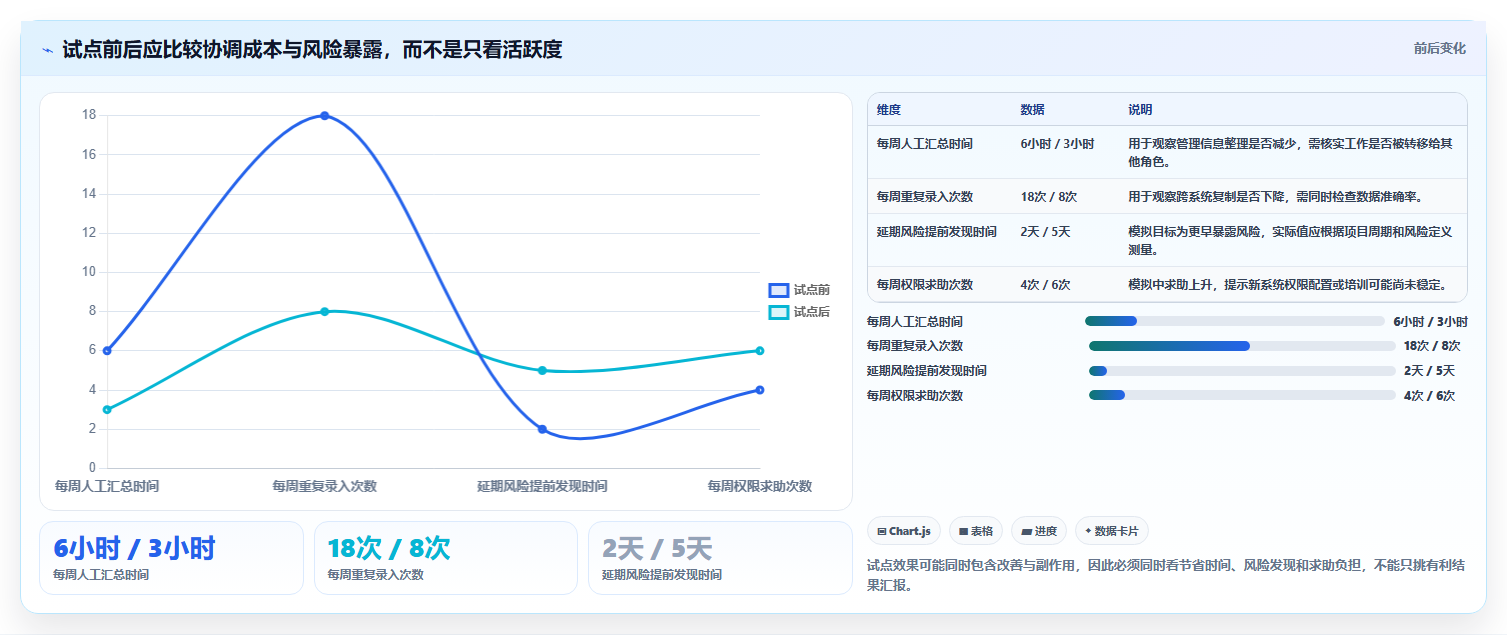
Task: Open the 2天 / 5天 data card
Action: click(720, 558)
